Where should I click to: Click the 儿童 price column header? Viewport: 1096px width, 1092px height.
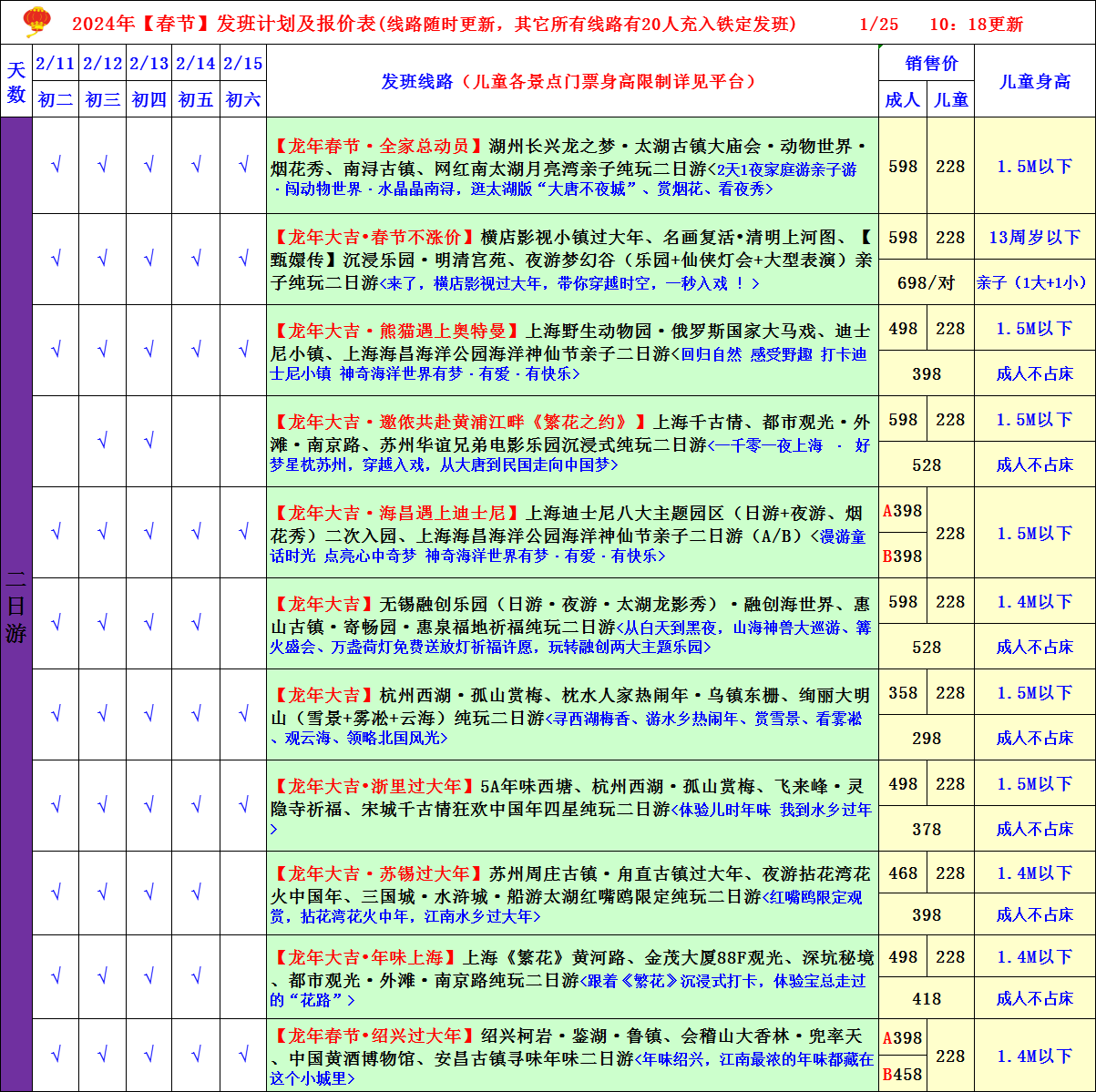[950, 100]
